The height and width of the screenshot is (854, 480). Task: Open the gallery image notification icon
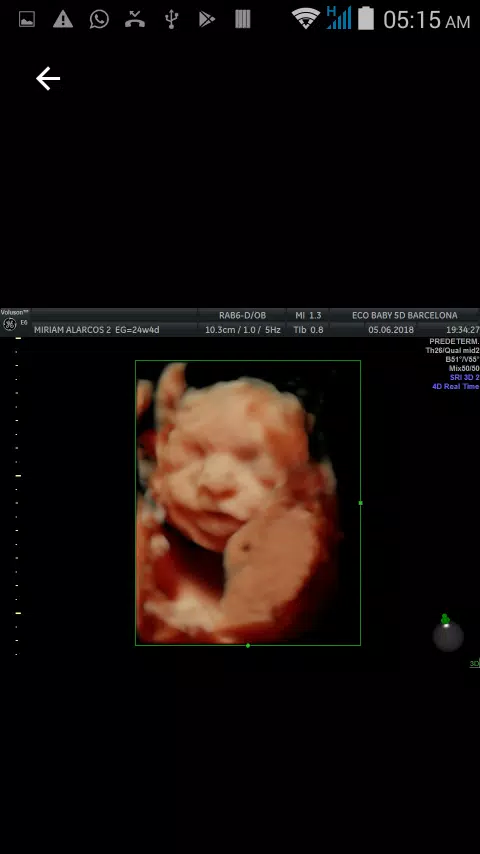pos(27,20)
